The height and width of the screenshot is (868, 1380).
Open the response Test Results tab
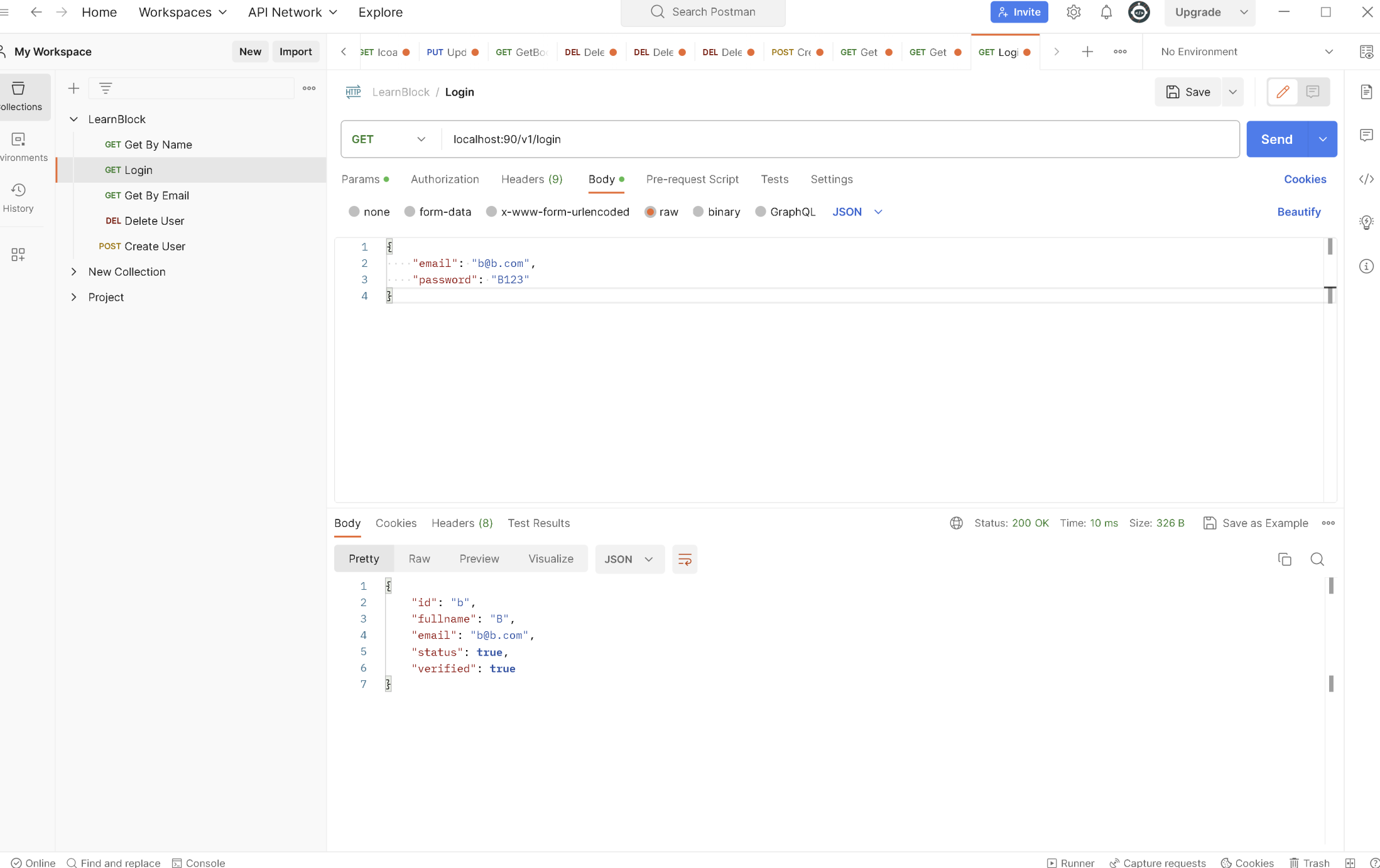[538, 523]
